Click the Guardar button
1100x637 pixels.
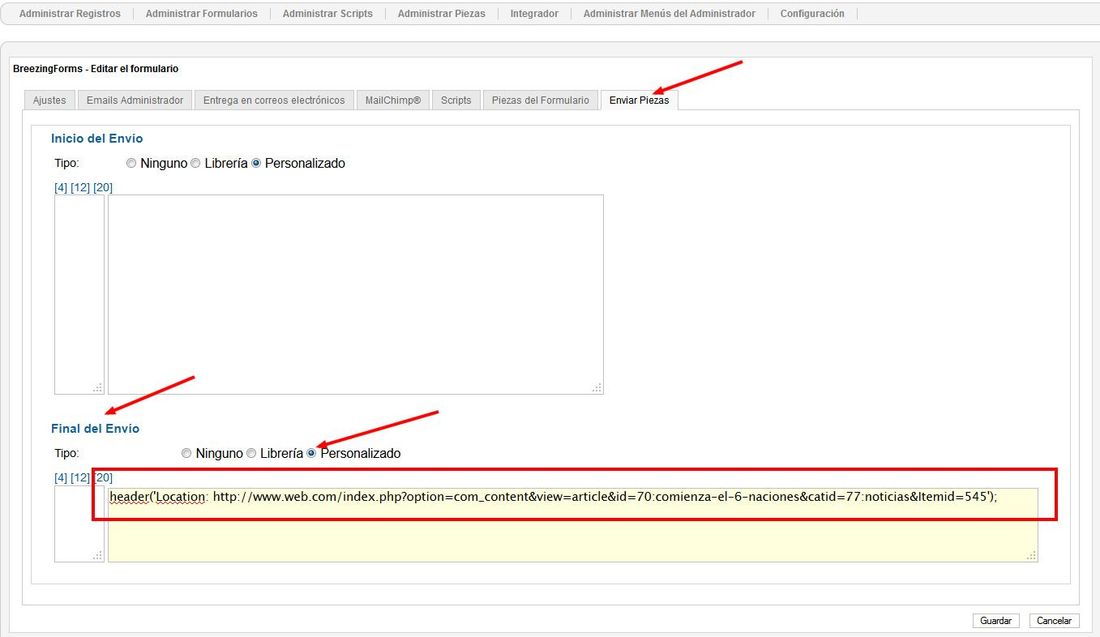pyautogui.click(x=995, y=621)
